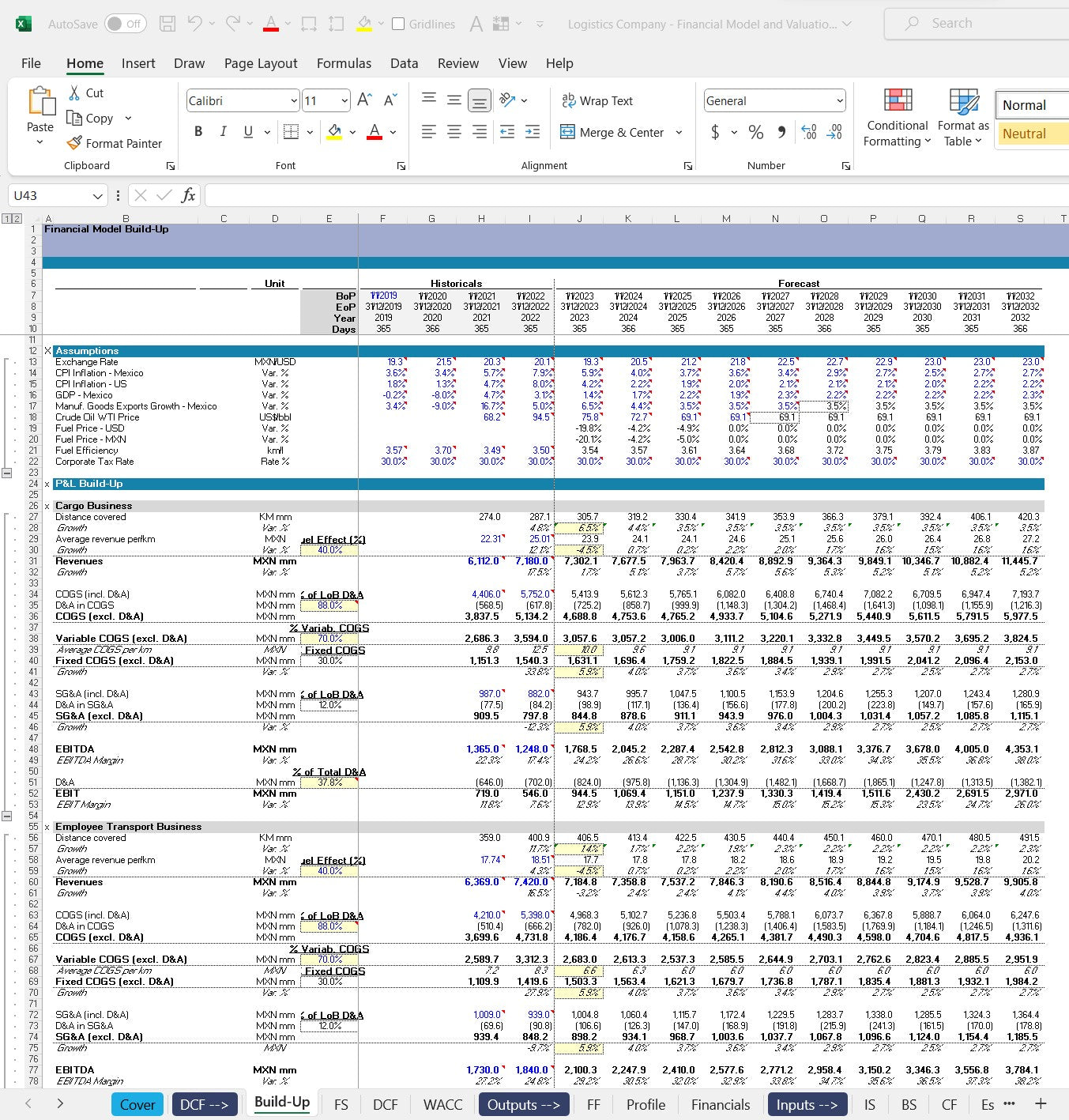Open the font name Calibri dropdown
1069x1120 pixels.
(x=294, y=101)
